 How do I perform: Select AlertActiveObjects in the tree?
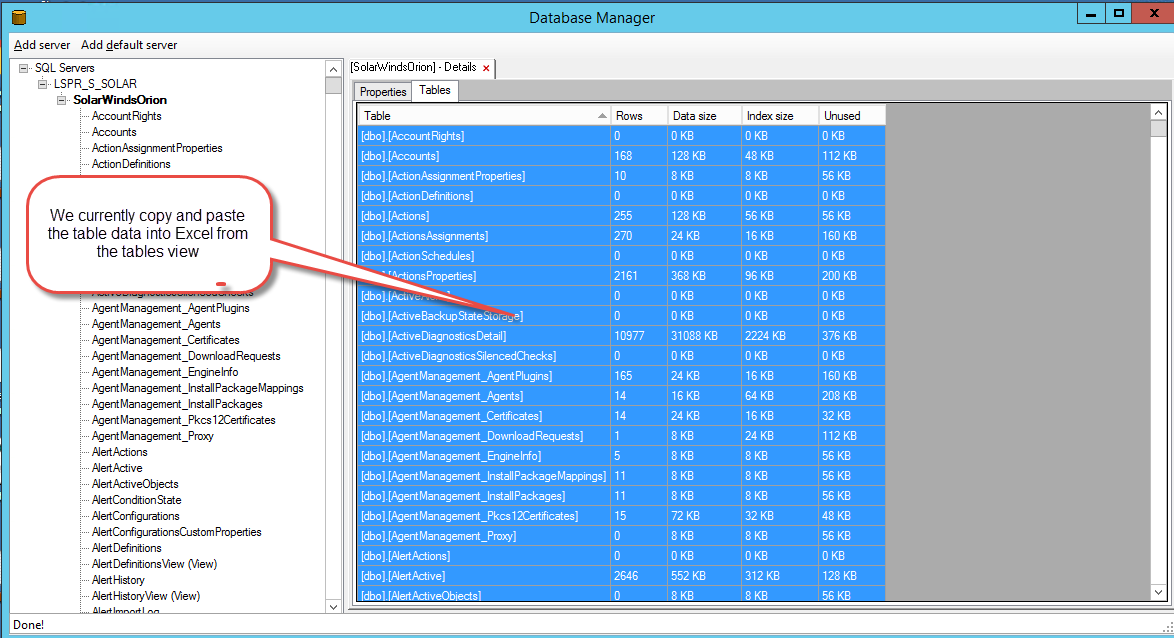click(x=135, y=484)
